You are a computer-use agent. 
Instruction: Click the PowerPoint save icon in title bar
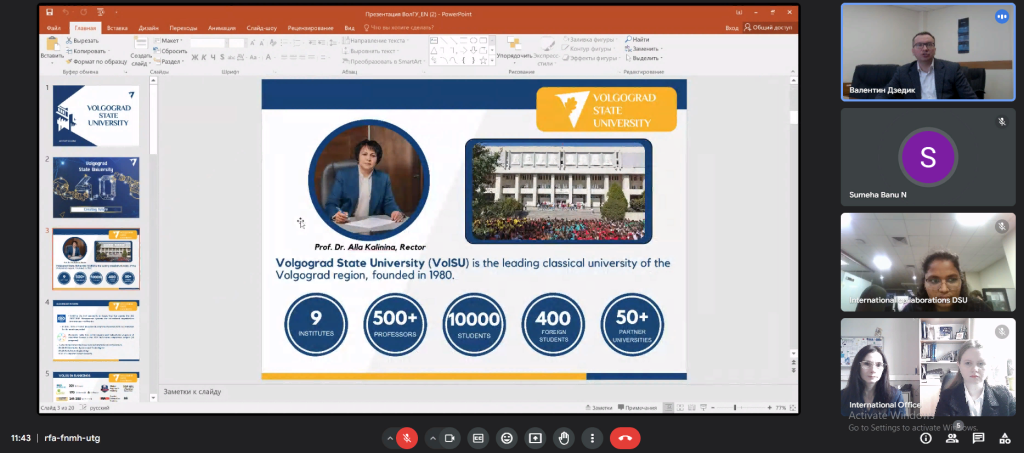[50, 12]
